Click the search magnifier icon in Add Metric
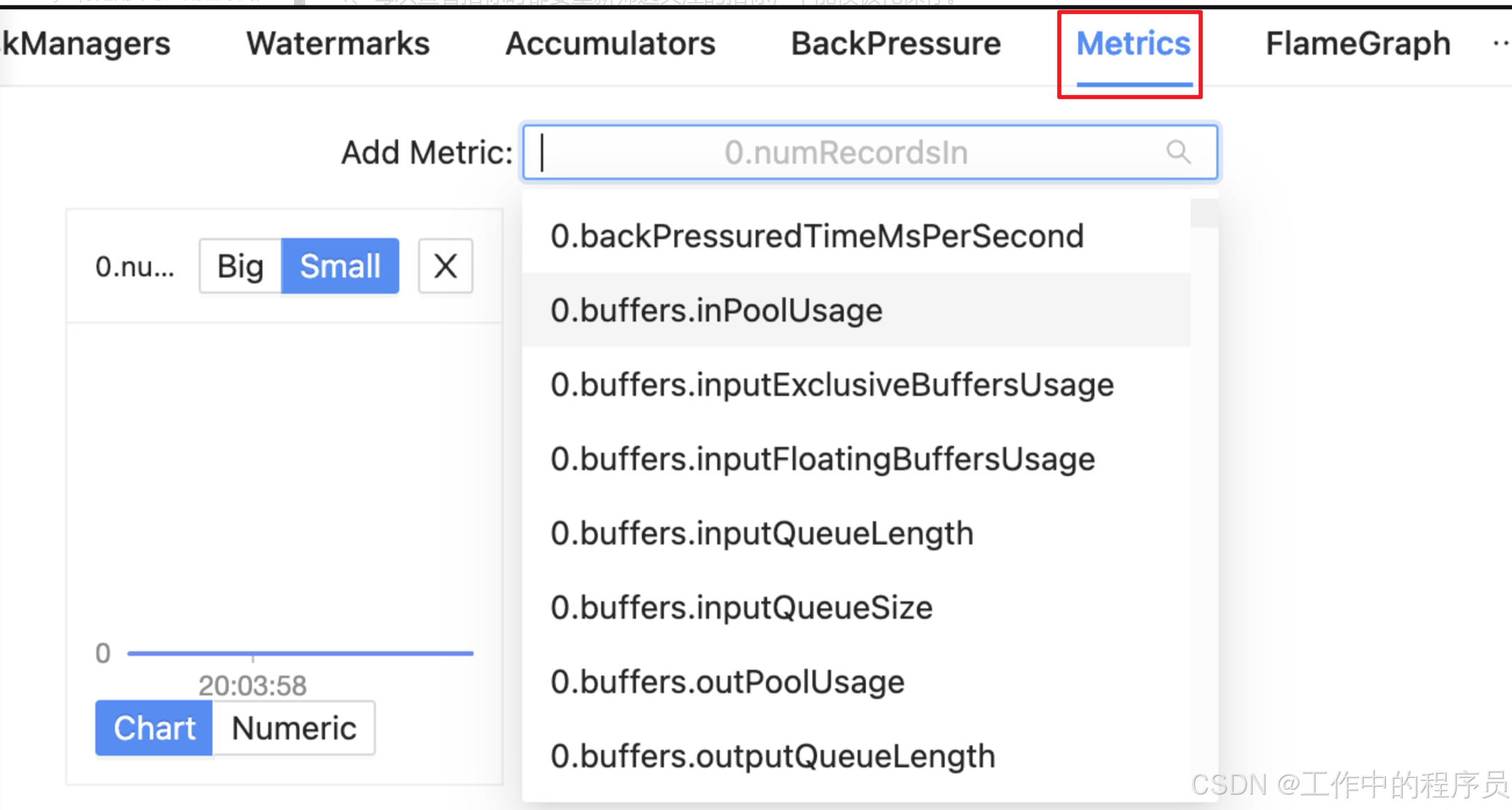The height and width of the screenshot is (810, 1512). click(1178, 151)
